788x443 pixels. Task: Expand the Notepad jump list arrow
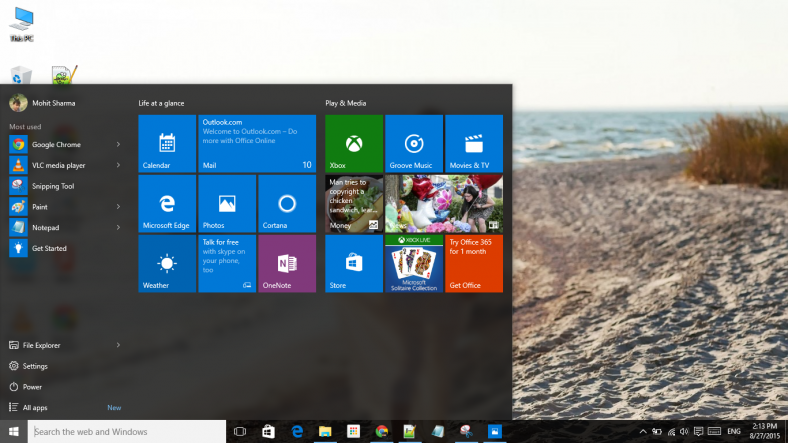click(x=119, y=228)
